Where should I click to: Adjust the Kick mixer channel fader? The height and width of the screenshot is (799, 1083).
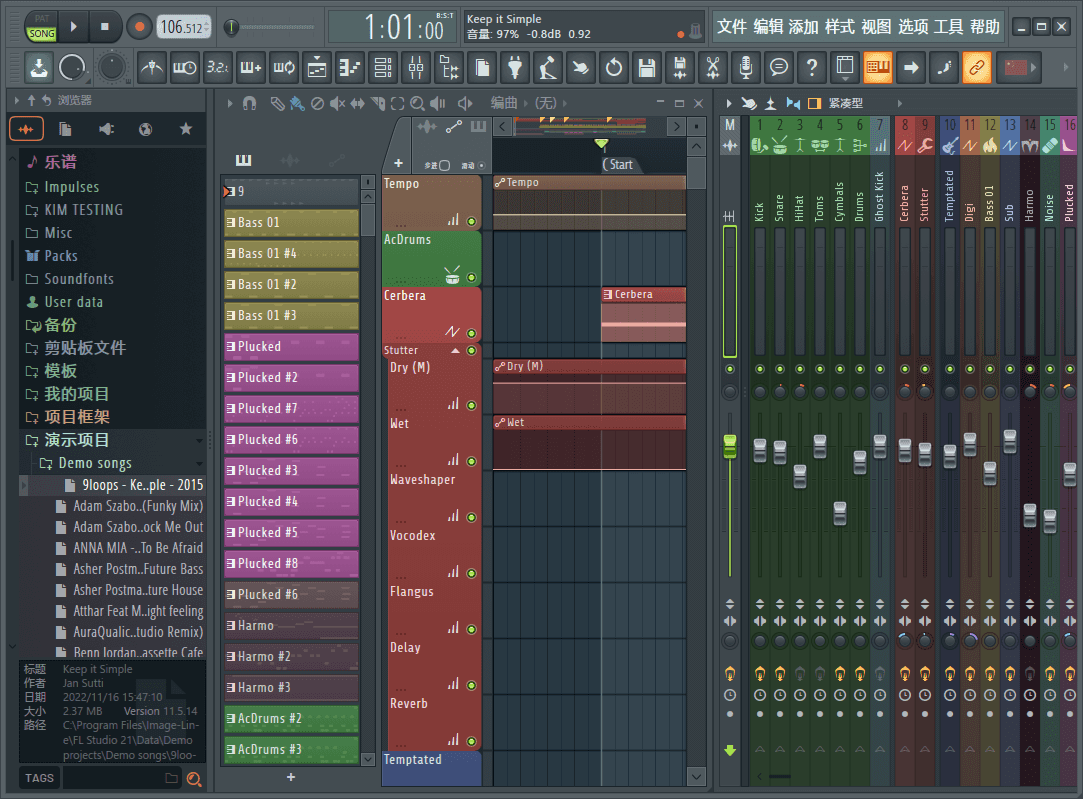(760, 450)
